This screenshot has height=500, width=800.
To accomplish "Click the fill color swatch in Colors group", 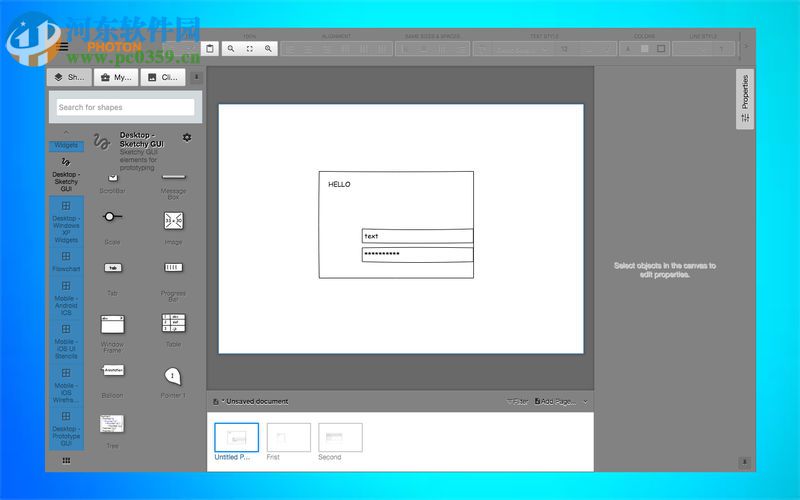I will 644,48.
